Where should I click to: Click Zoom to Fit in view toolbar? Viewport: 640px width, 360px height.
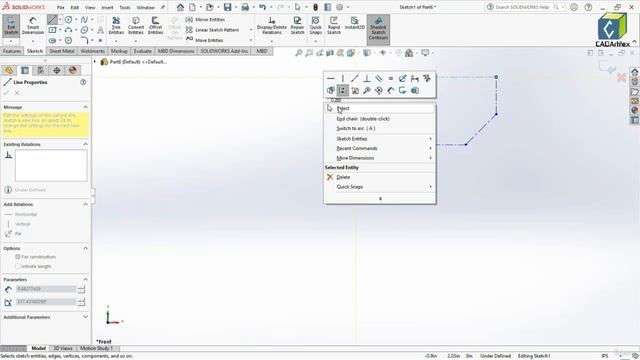(299, 53)
